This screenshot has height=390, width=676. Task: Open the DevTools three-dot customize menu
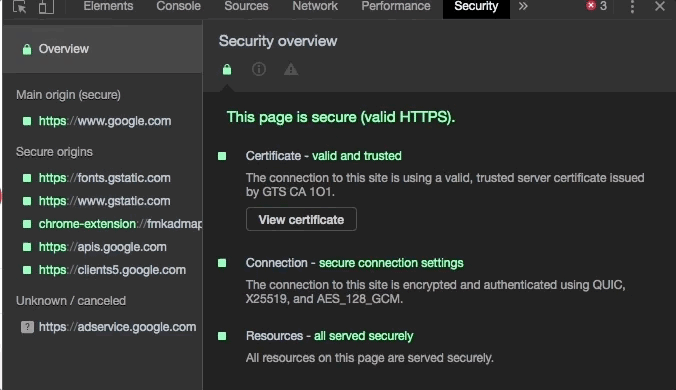pyautogui.click(x=632, y=6)
